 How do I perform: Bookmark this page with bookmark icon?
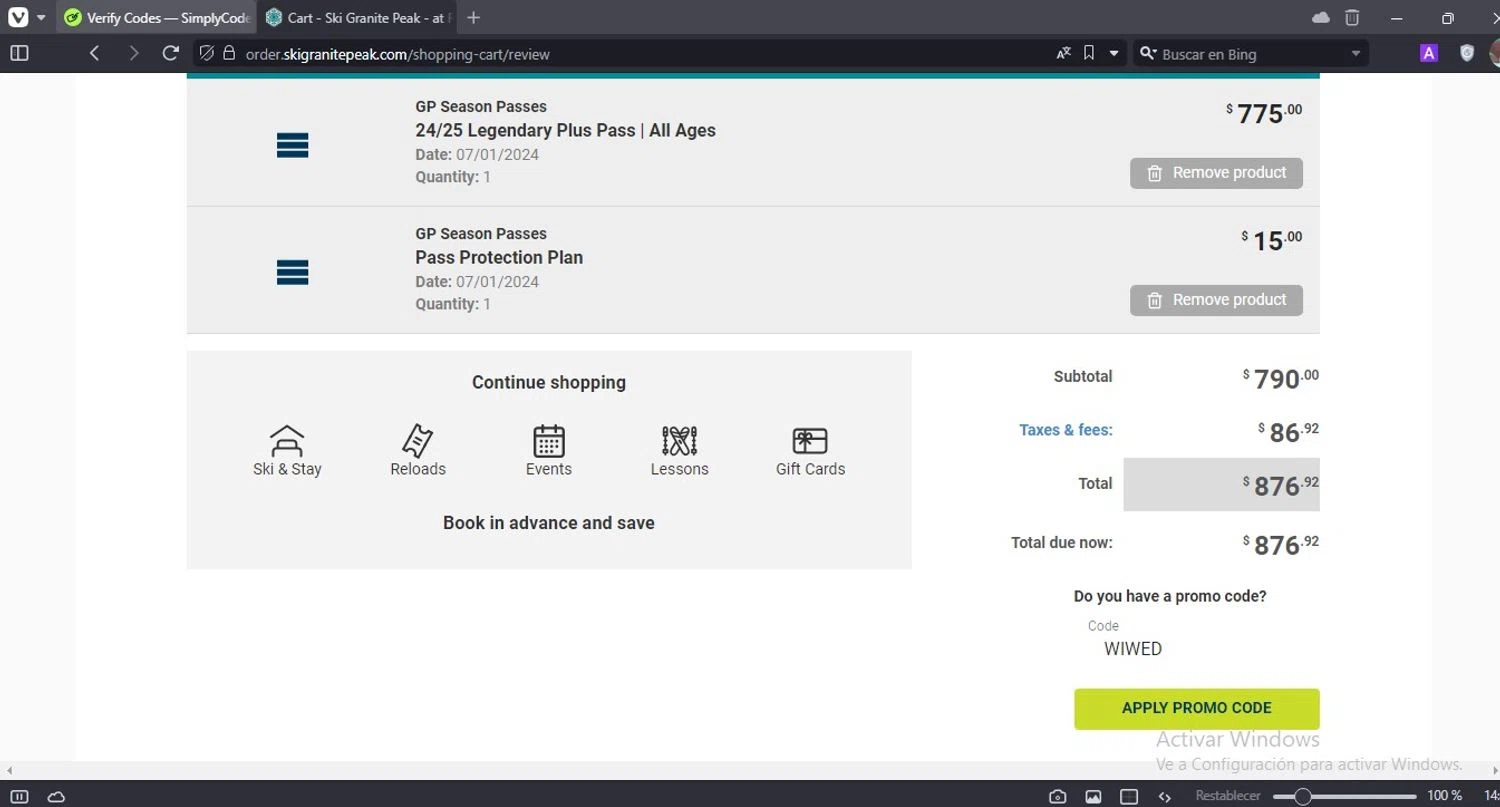point(1089,53)
